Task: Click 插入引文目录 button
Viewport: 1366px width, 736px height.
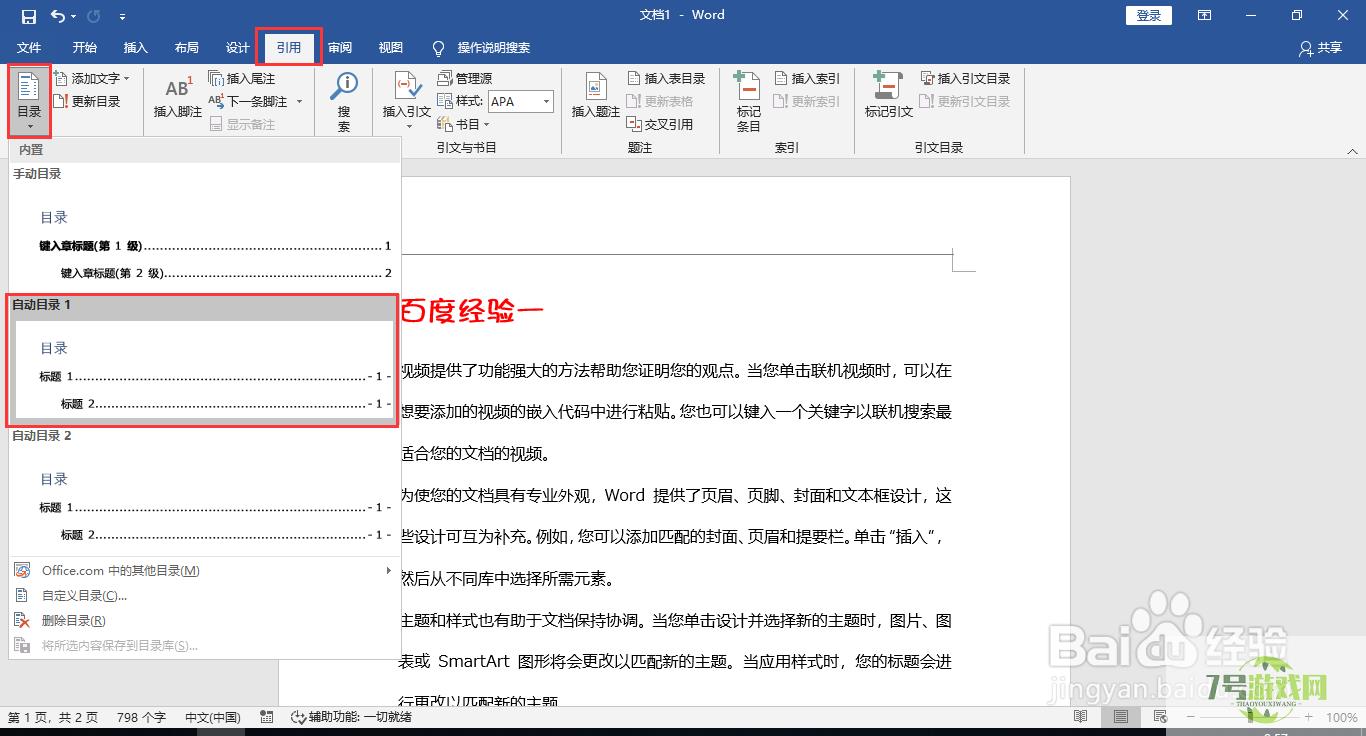Action: [x=966, y=78]
